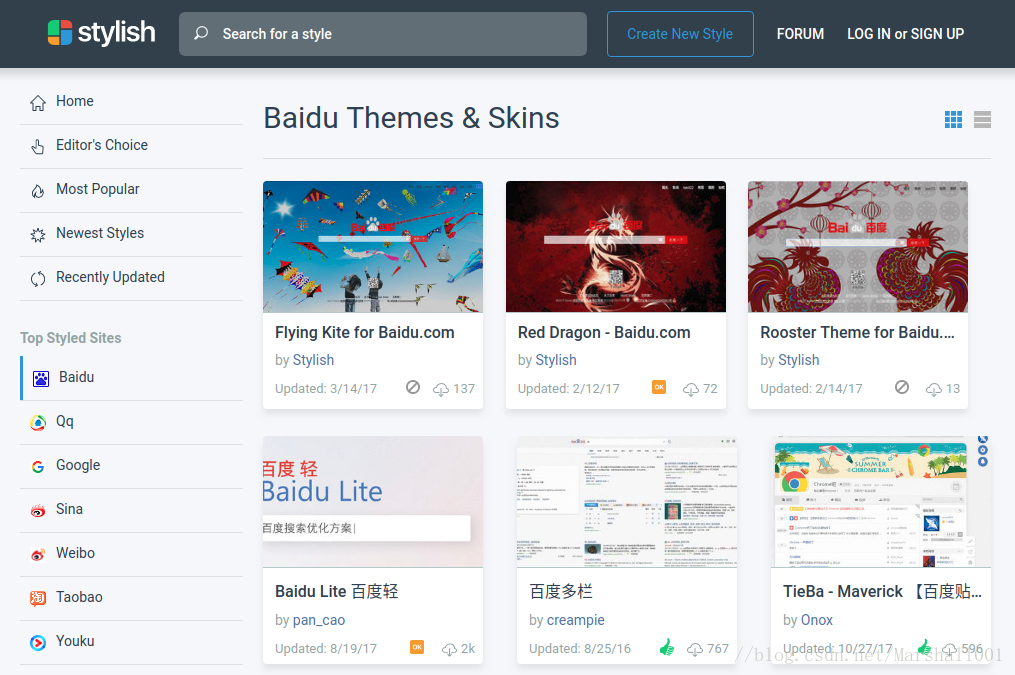The height and width of the screenshot is (675, 1015).
Task: Click the download cloud icon on Red Dragon card
Action: point(691,389)
